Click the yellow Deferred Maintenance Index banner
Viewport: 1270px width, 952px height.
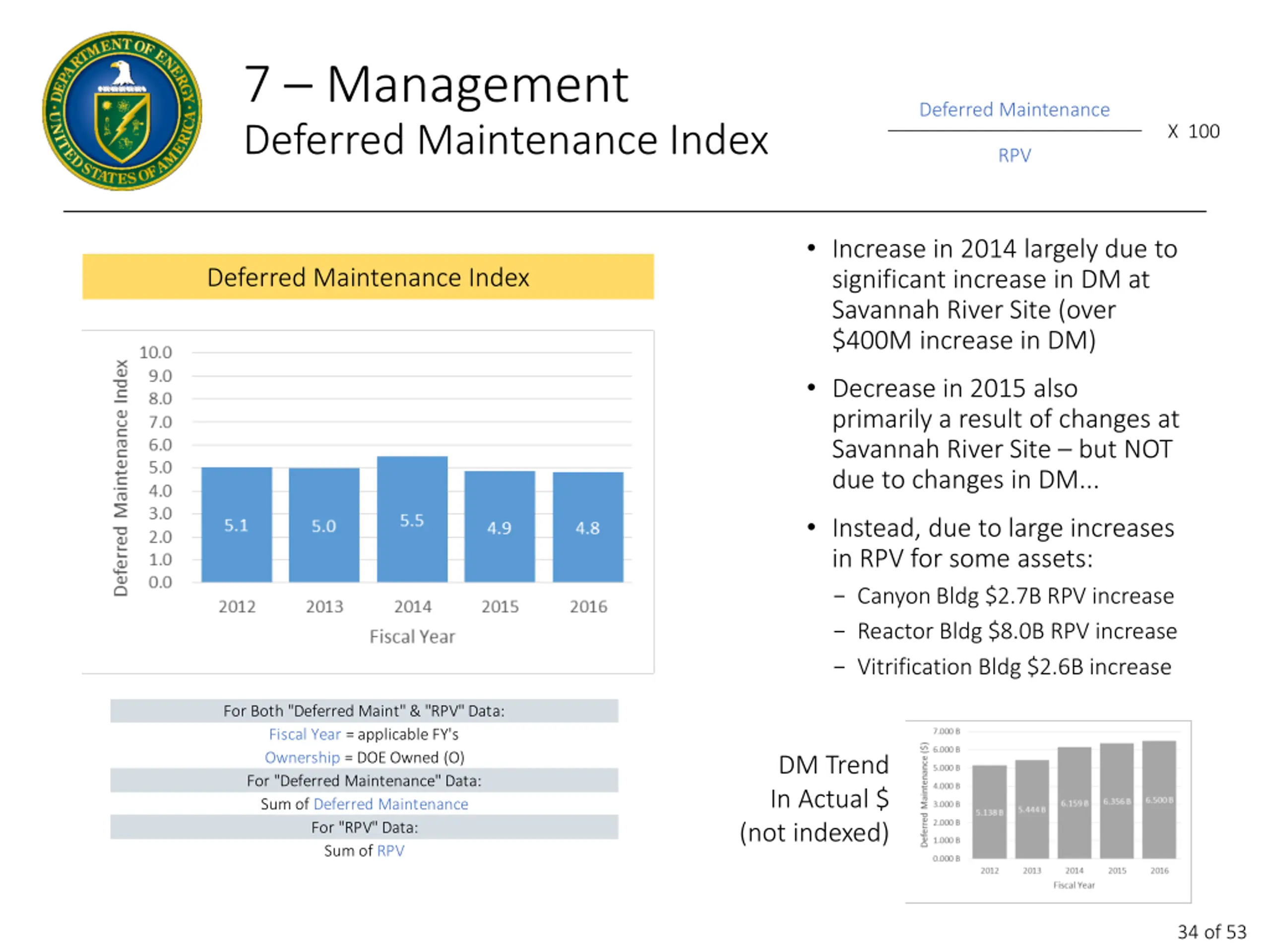[368, 277]
